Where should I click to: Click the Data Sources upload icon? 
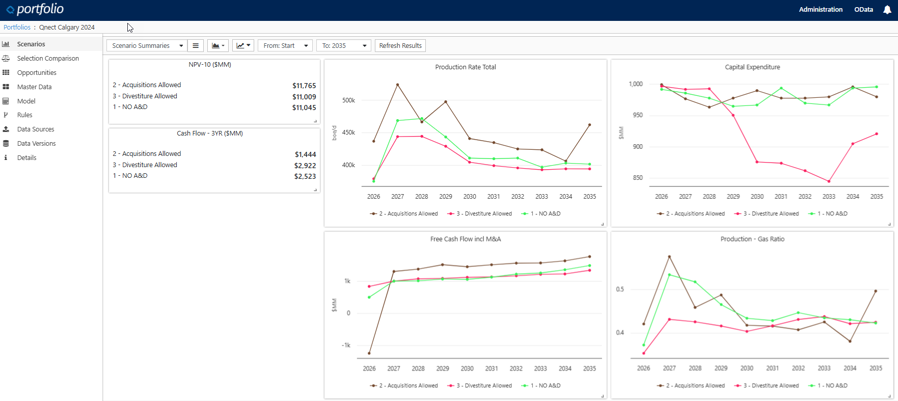tap(6, 129)
